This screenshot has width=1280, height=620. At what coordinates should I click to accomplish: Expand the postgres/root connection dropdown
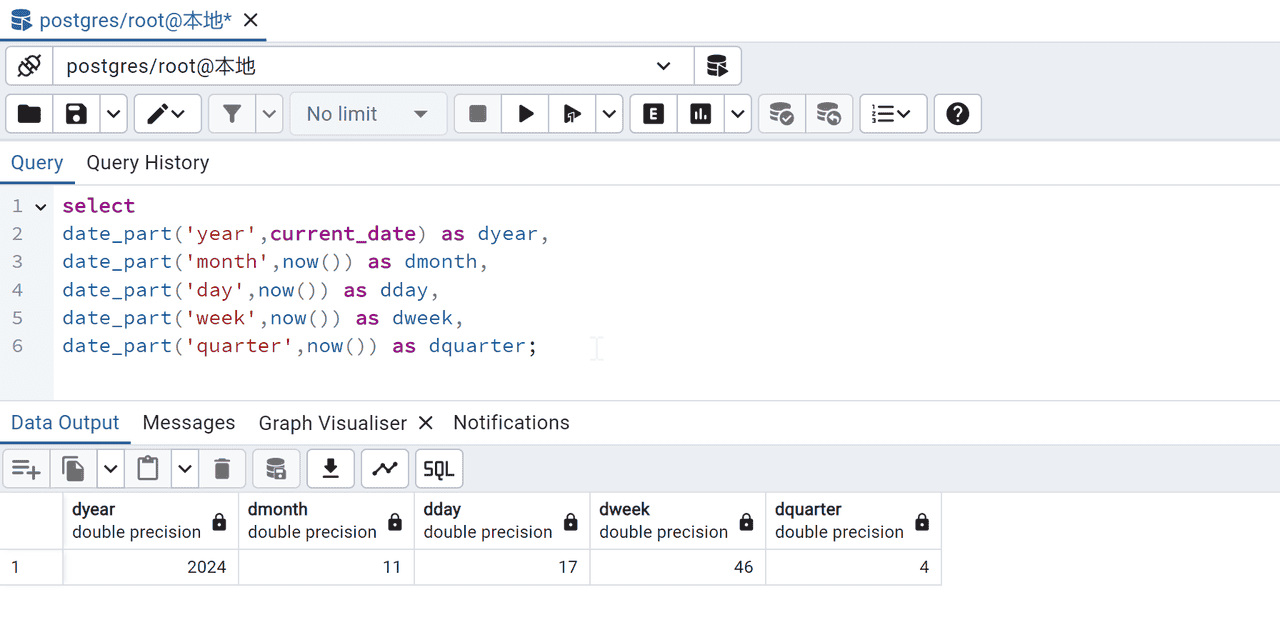pyautogui.click(x=663, y=67)
